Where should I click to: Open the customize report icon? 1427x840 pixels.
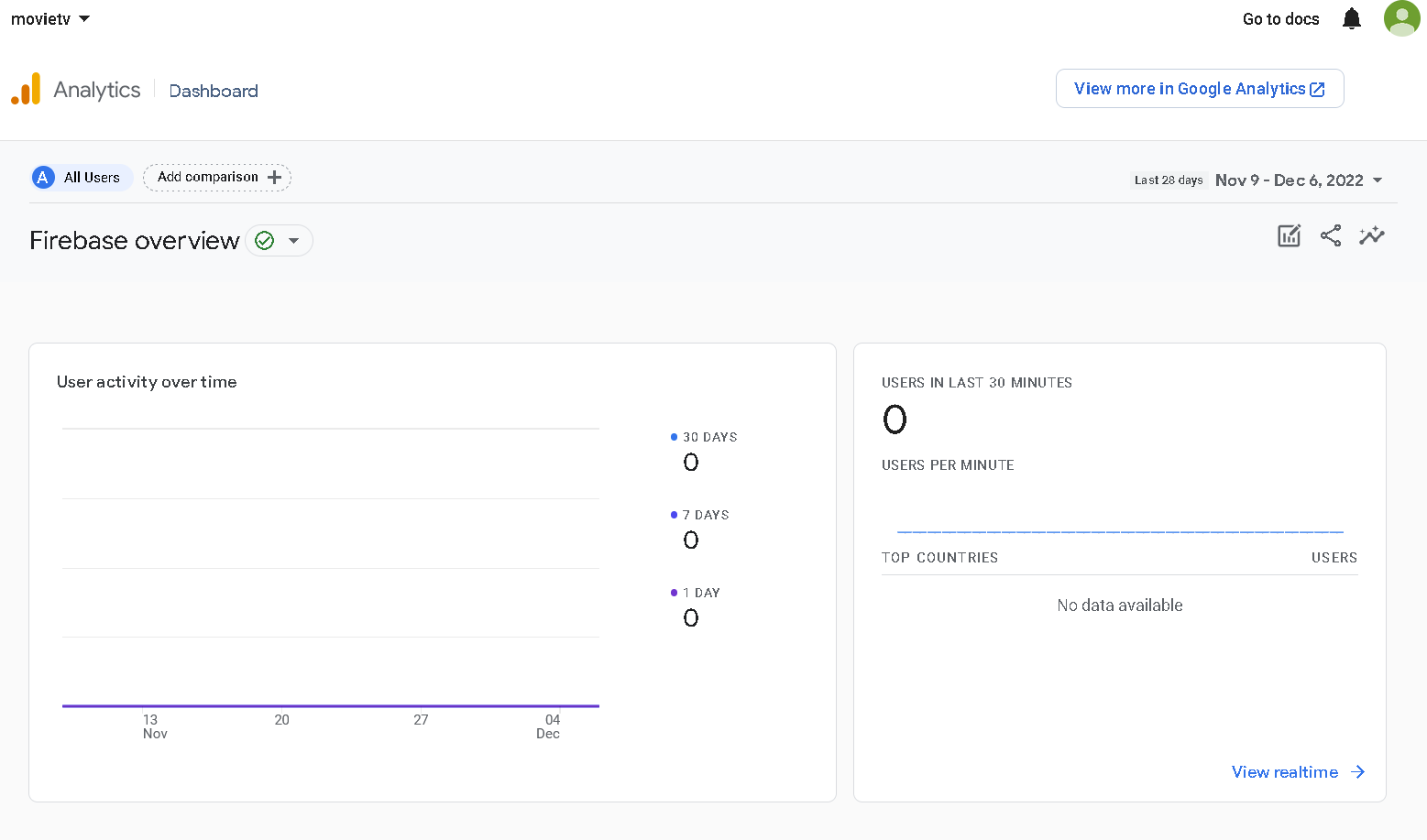pyautogui.click(x=1289, y=236)
